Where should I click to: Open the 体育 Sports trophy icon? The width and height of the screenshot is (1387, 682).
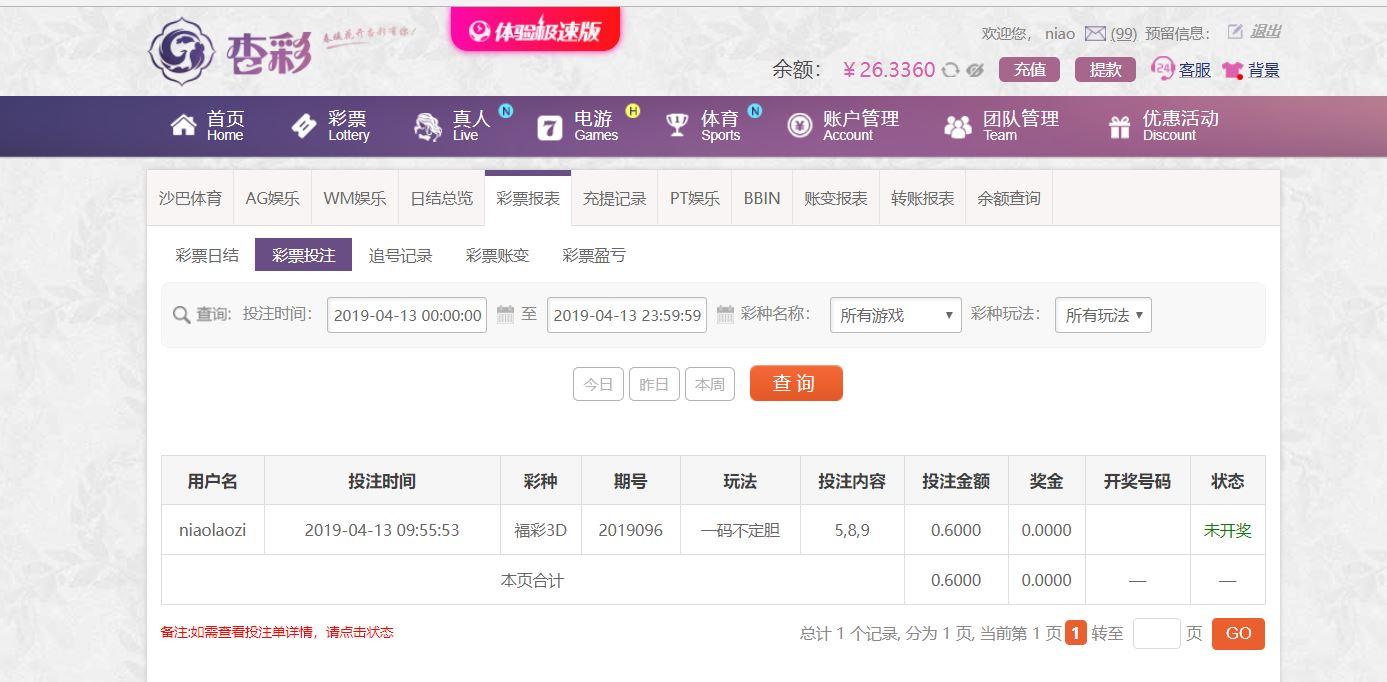677,126
